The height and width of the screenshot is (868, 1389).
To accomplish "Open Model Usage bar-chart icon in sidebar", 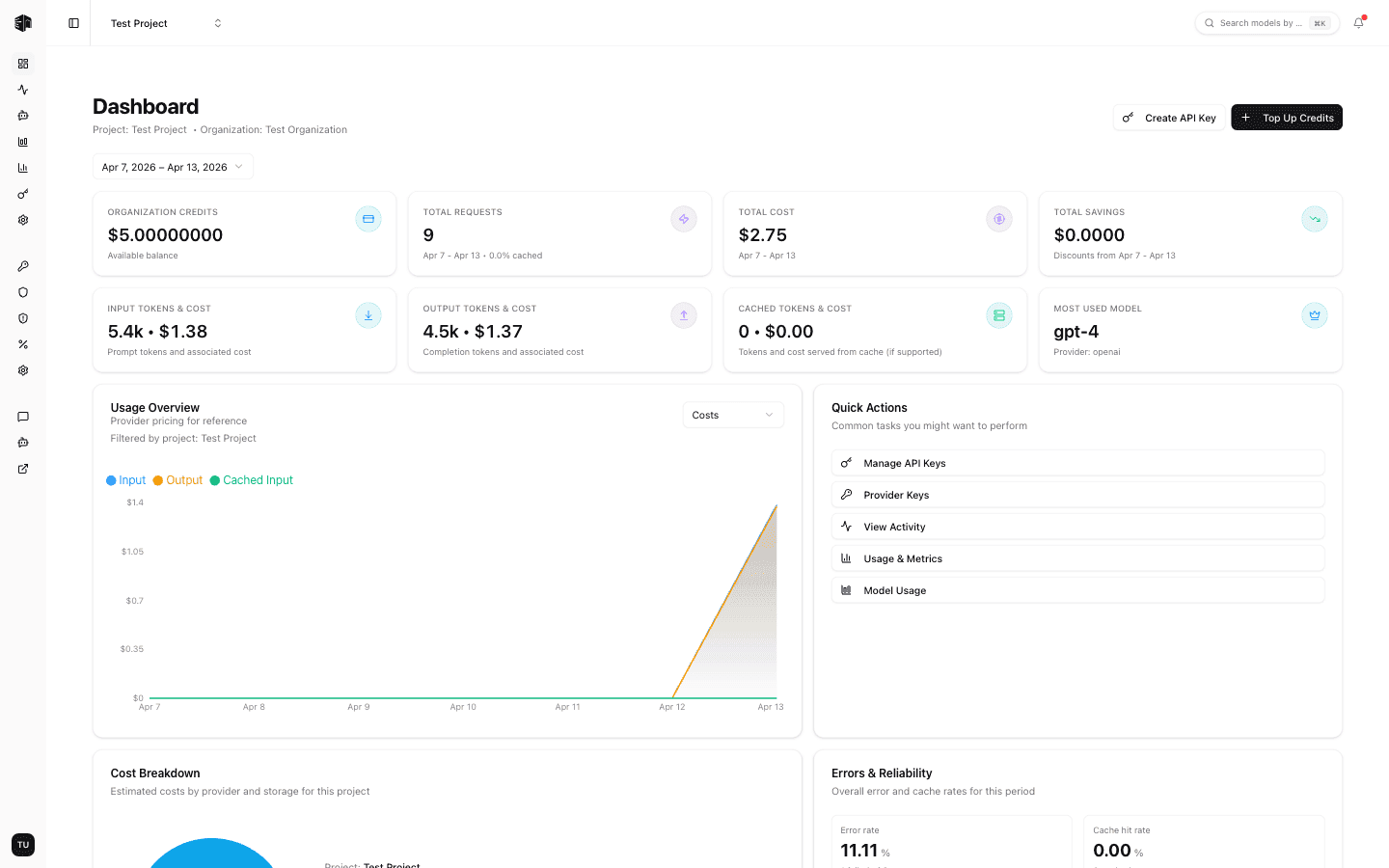I will pyautogui.click(x=23, y=141).
